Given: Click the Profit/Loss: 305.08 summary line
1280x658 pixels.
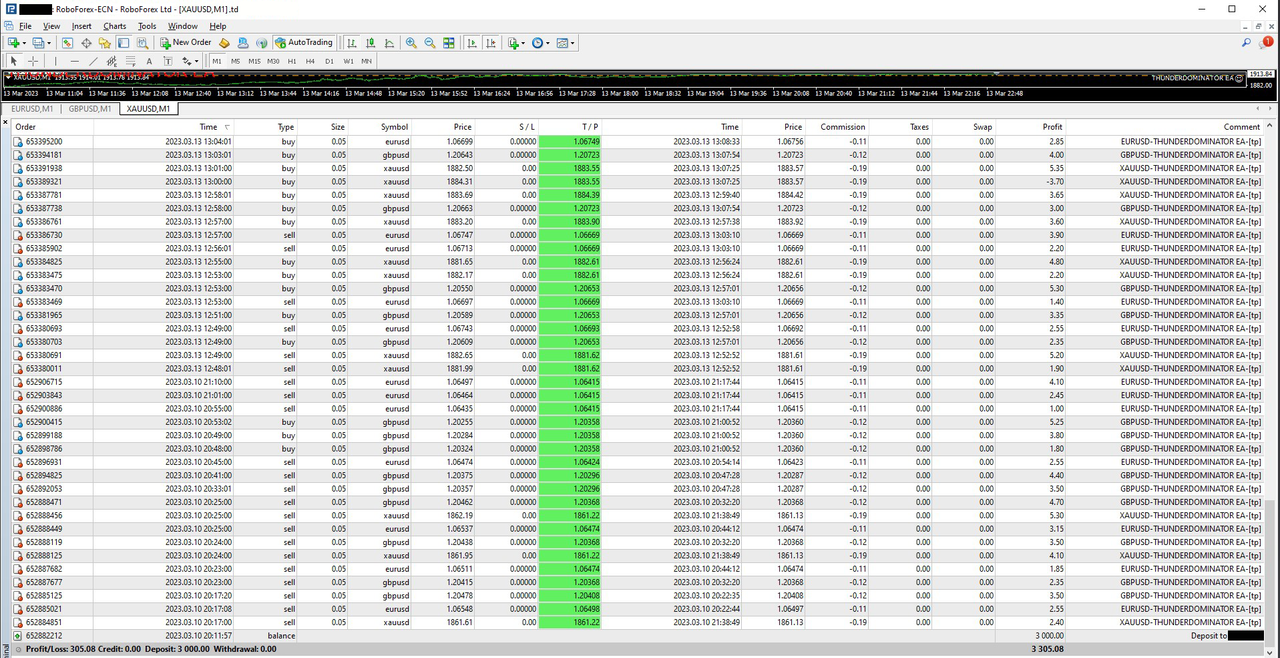Looking at the screenshot, I should [x=151, y=649].
